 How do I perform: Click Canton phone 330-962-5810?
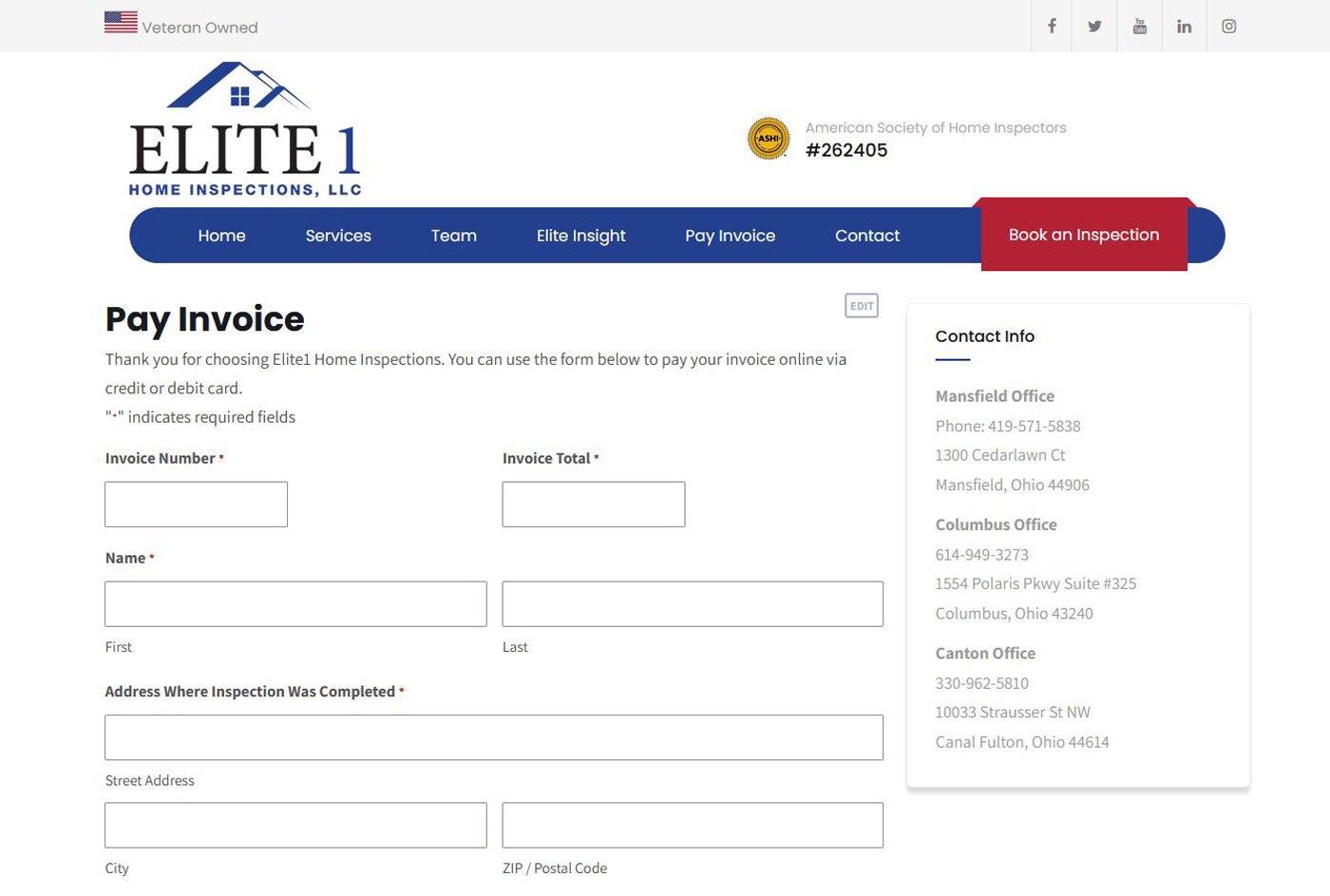coord(982,683)
